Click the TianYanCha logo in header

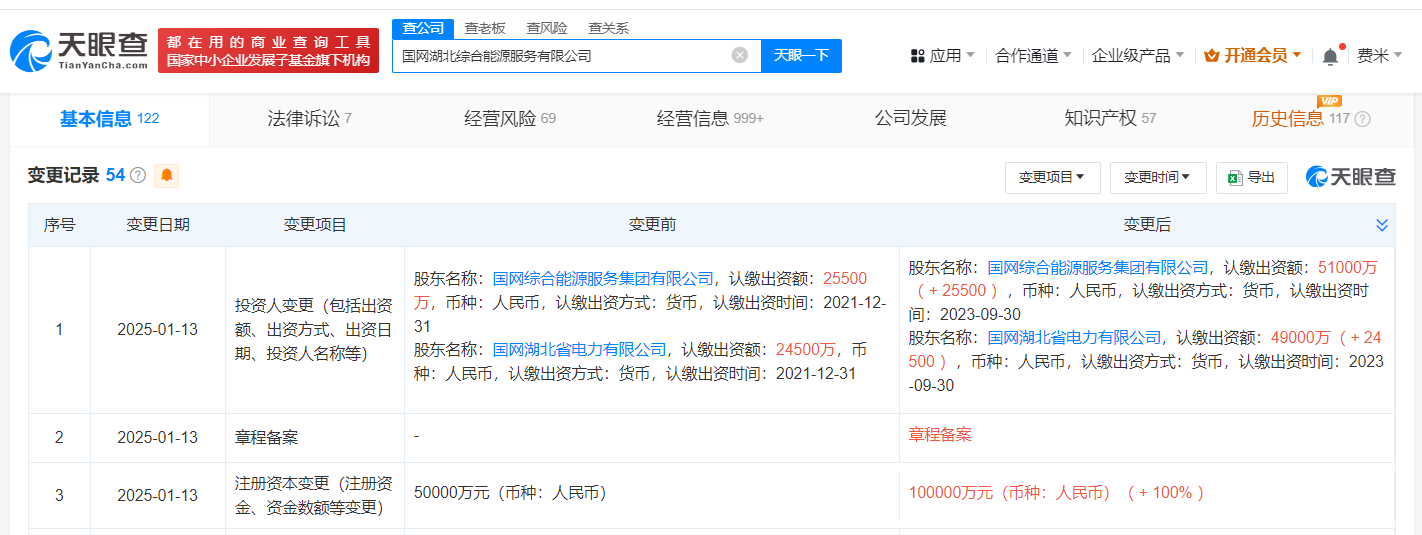coord(79,50)
